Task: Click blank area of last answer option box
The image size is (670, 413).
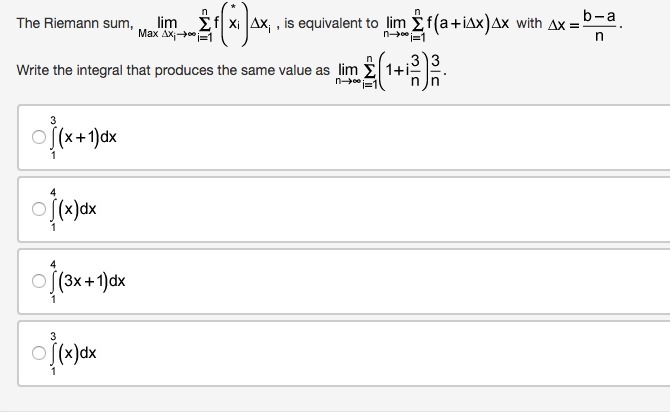Action: tap(400, 354)
